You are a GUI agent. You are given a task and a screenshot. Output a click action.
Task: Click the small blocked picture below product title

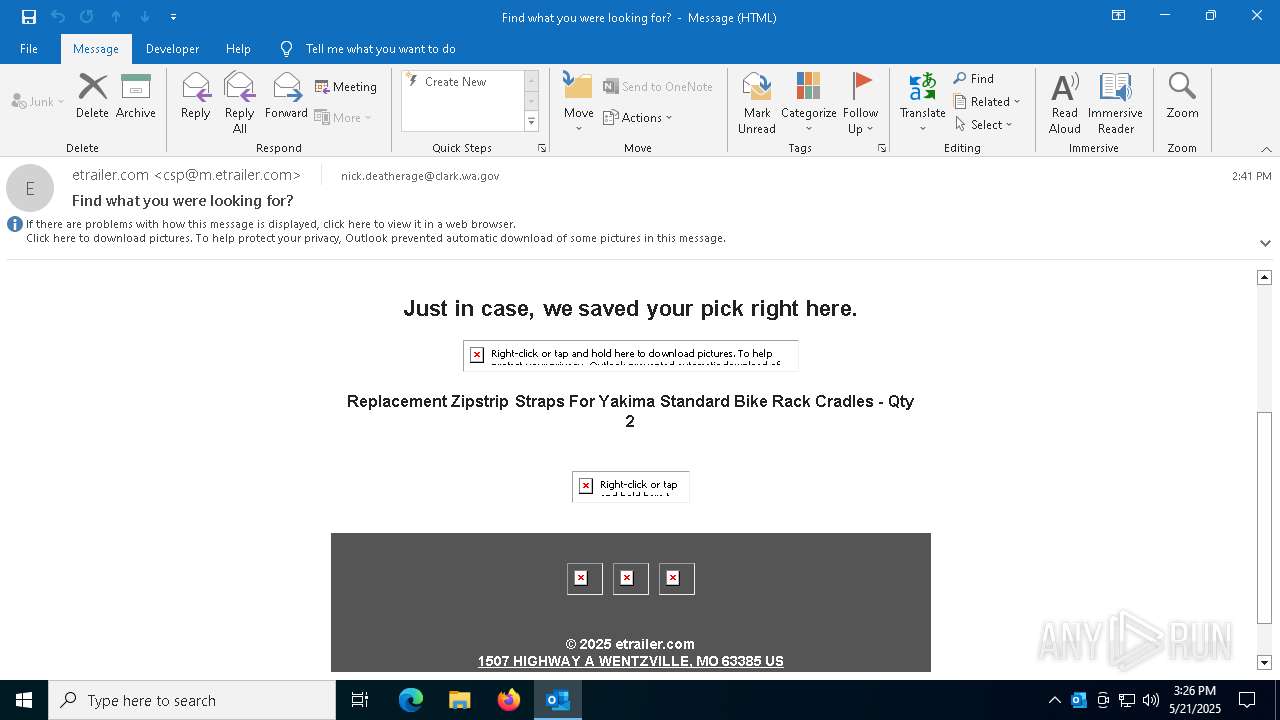(630, 487)
